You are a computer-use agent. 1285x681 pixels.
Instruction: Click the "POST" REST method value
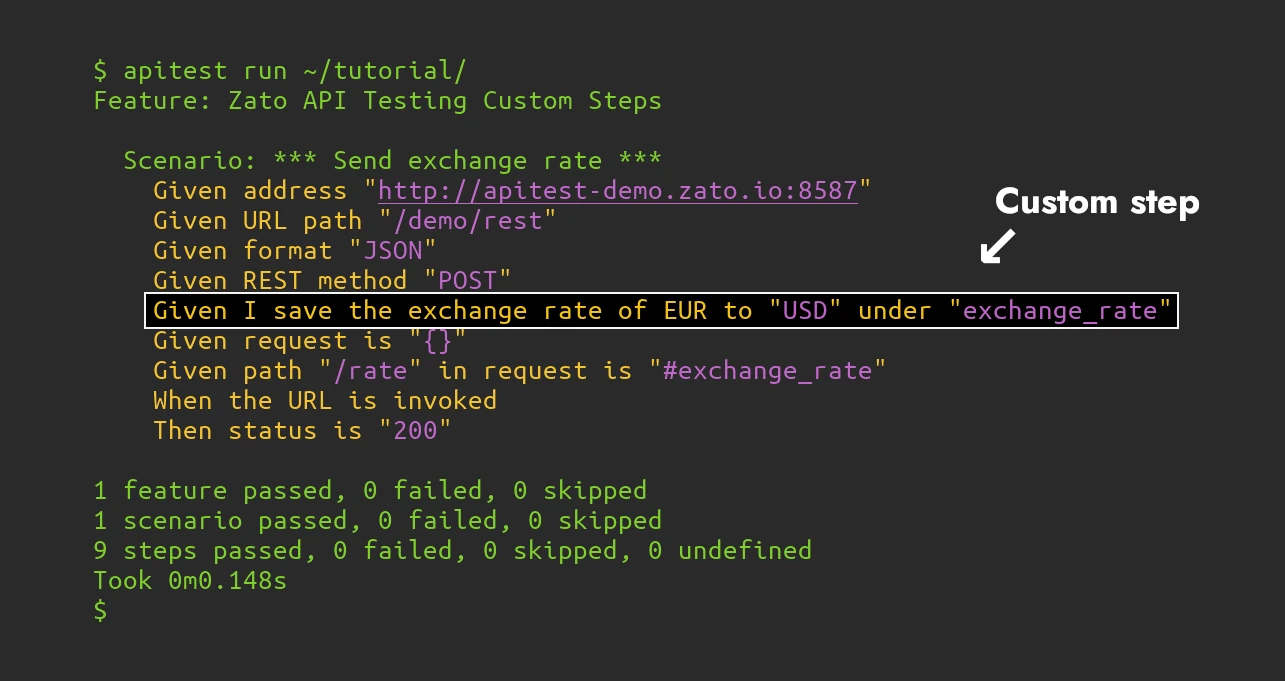coord(467,281)
